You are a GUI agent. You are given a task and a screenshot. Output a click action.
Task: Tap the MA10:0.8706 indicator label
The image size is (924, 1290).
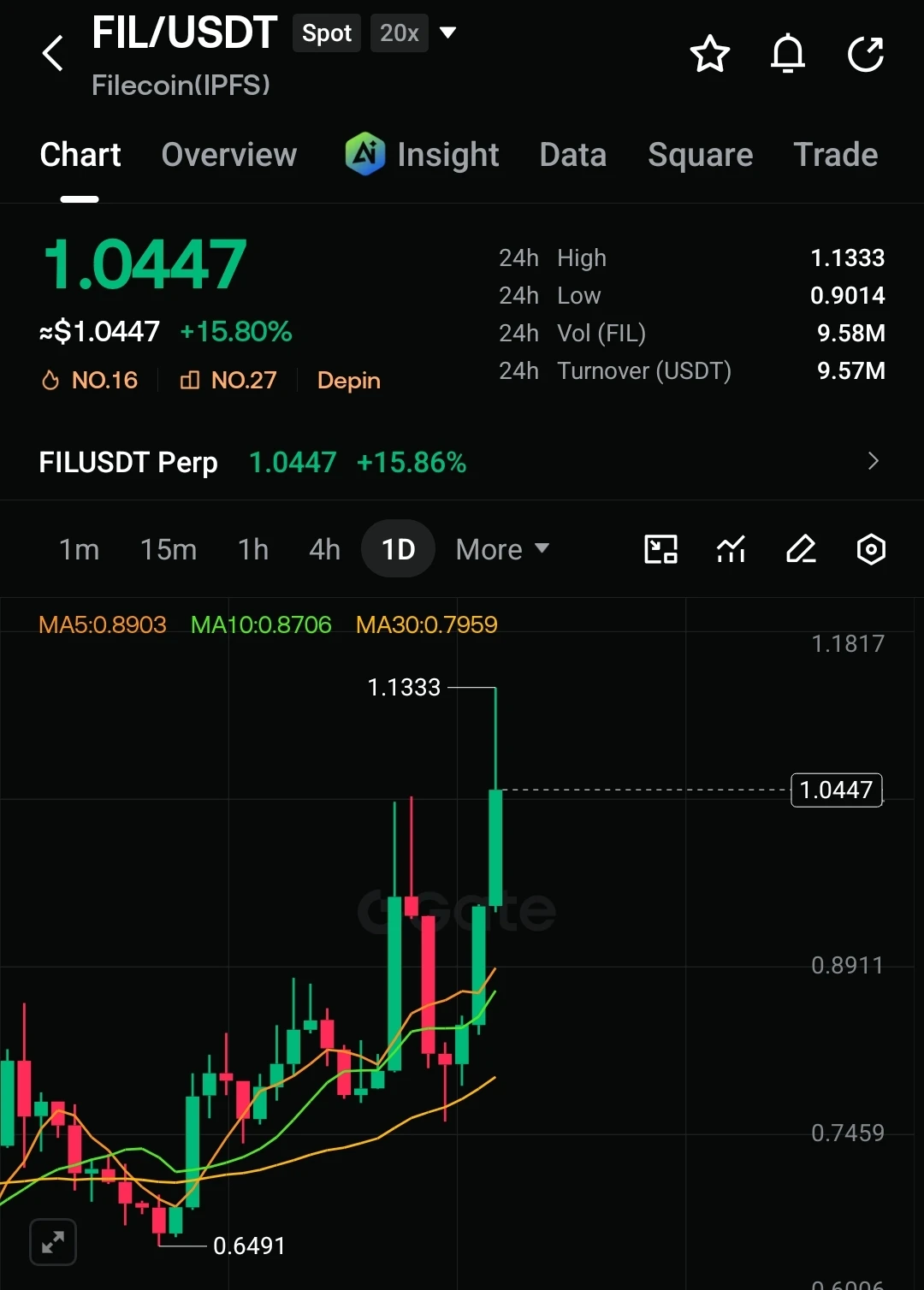(261, 624)
